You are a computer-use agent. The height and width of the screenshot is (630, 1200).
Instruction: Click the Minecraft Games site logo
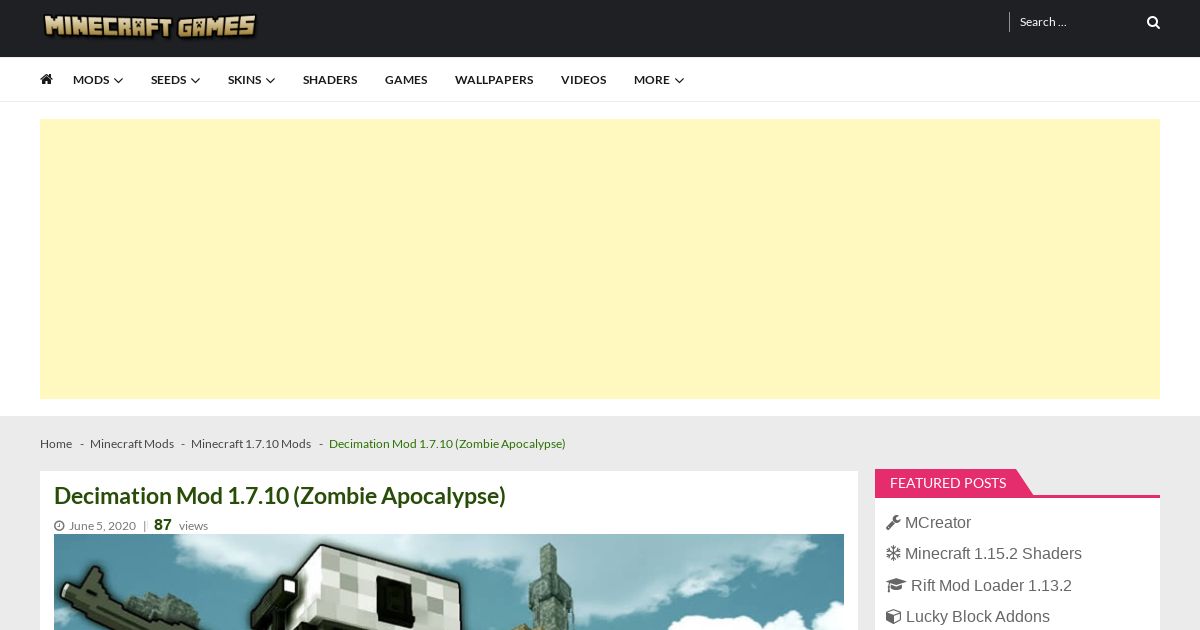[150, 26]
